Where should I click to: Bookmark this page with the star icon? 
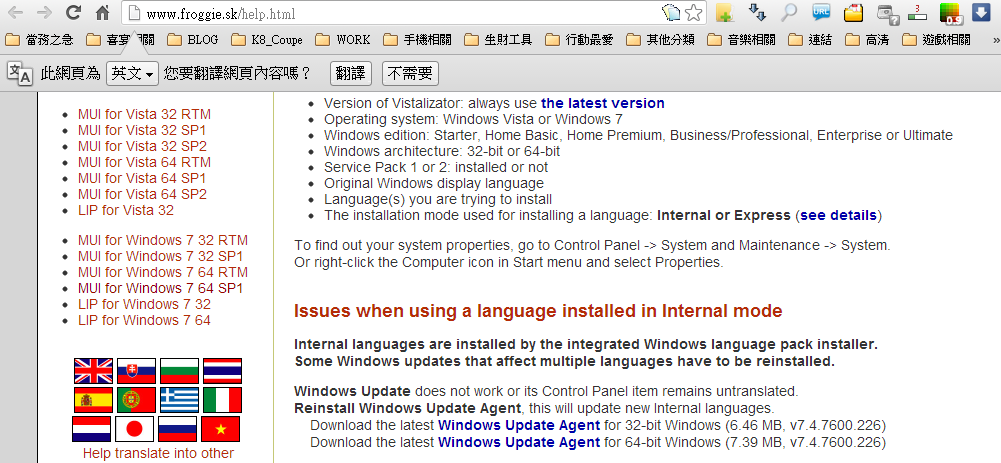click(x=694, y=13)
